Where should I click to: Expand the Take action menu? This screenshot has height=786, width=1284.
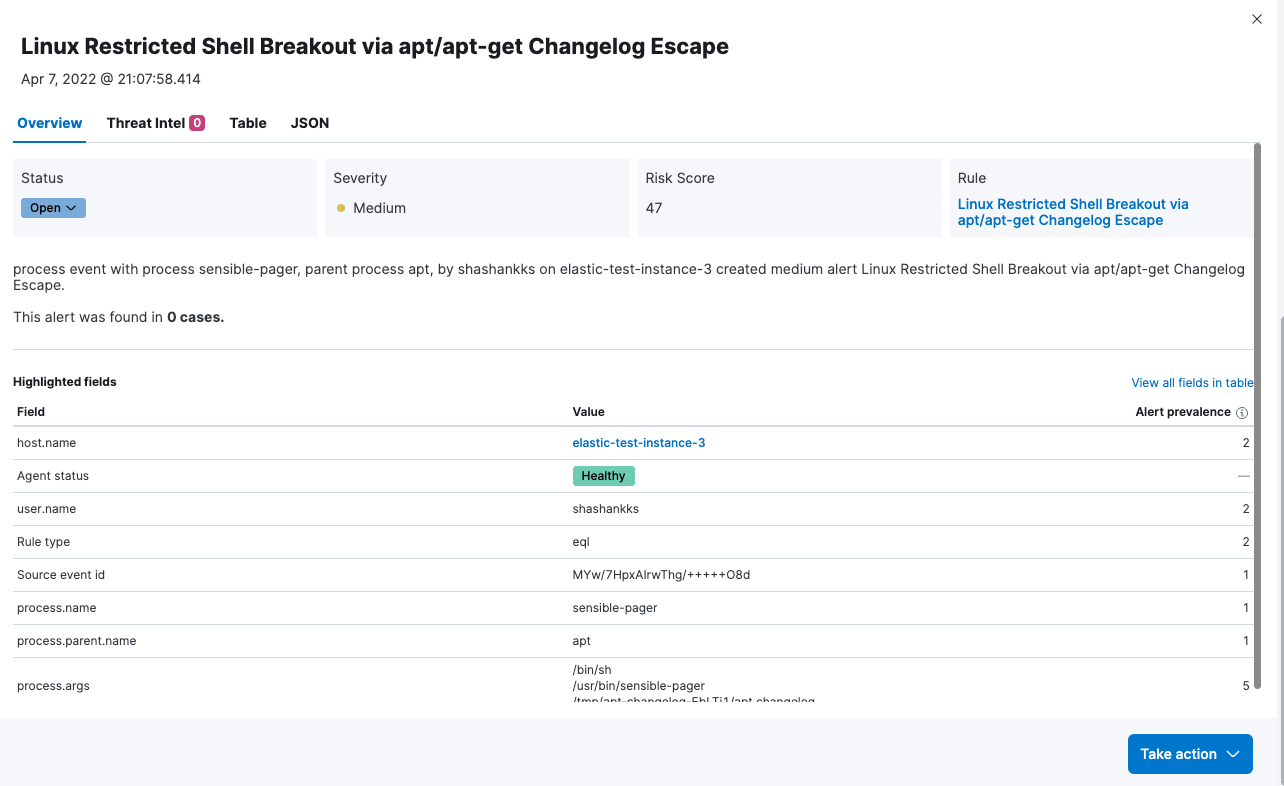pos(1190,754)
